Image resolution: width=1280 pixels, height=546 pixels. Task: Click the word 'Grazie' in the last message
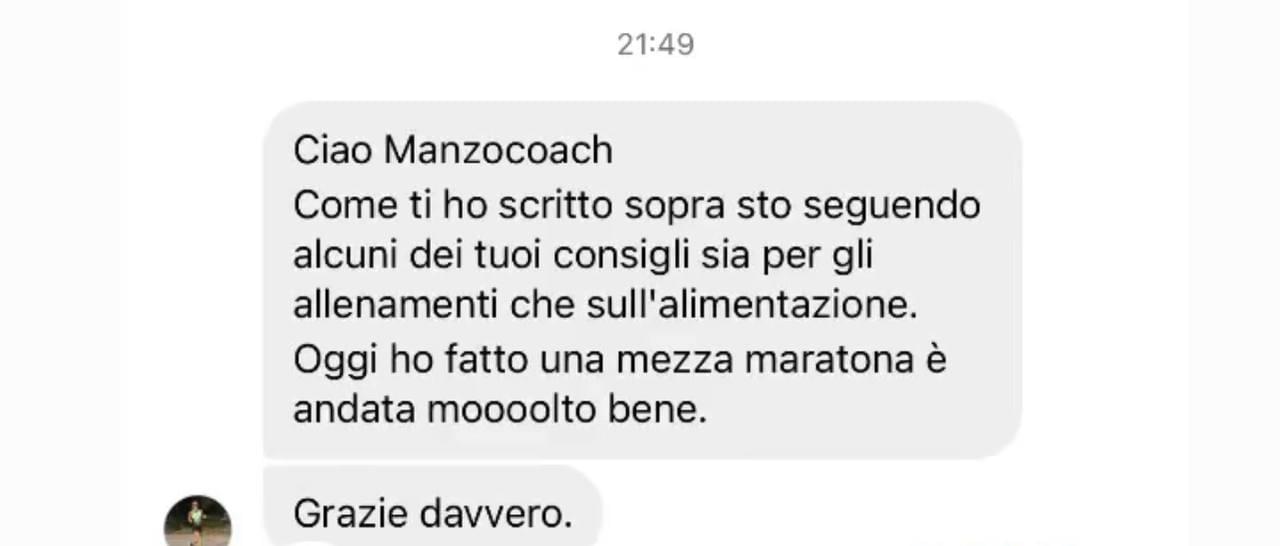point(351,514)
